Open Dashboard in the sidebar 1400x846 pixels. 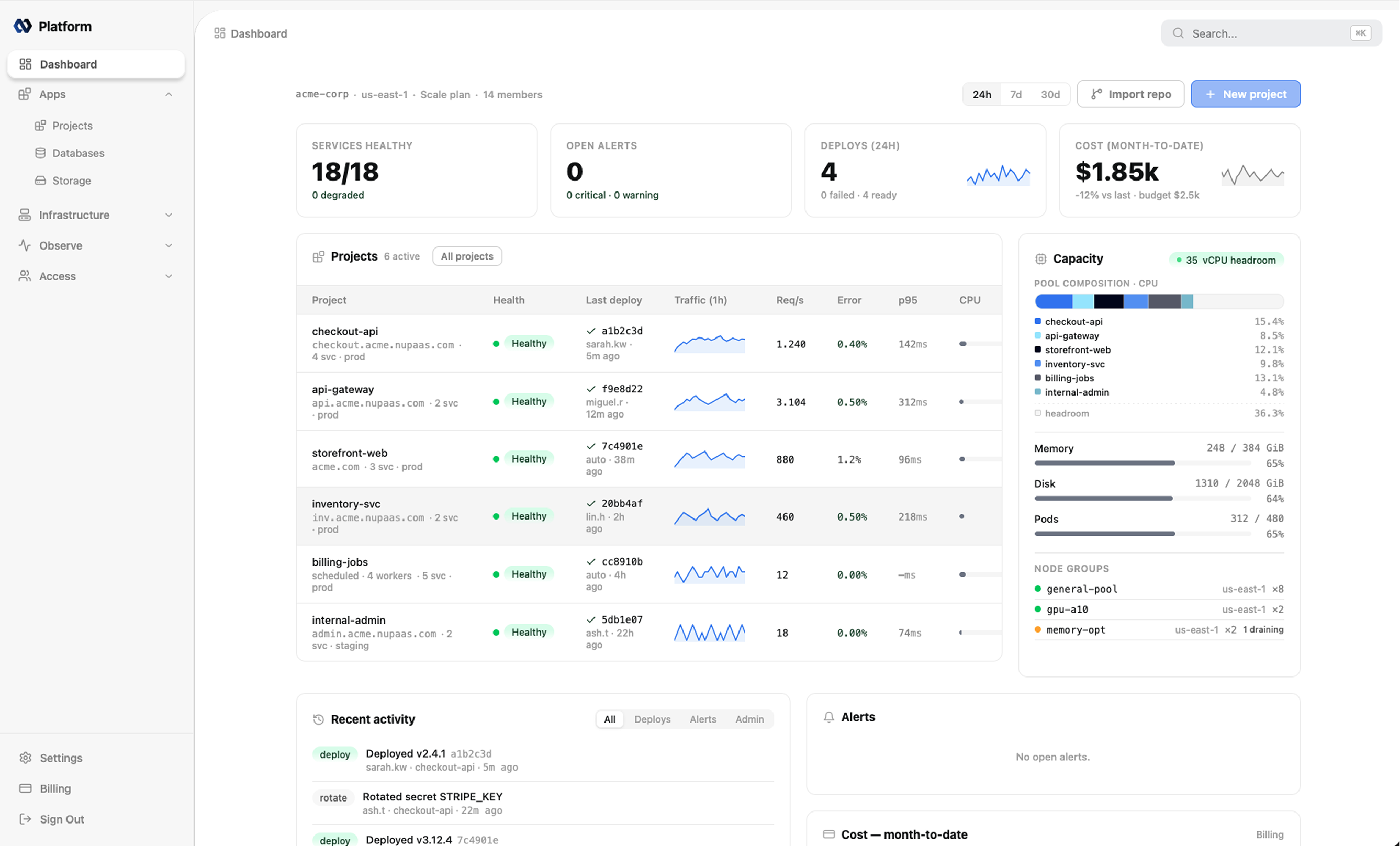96,64
